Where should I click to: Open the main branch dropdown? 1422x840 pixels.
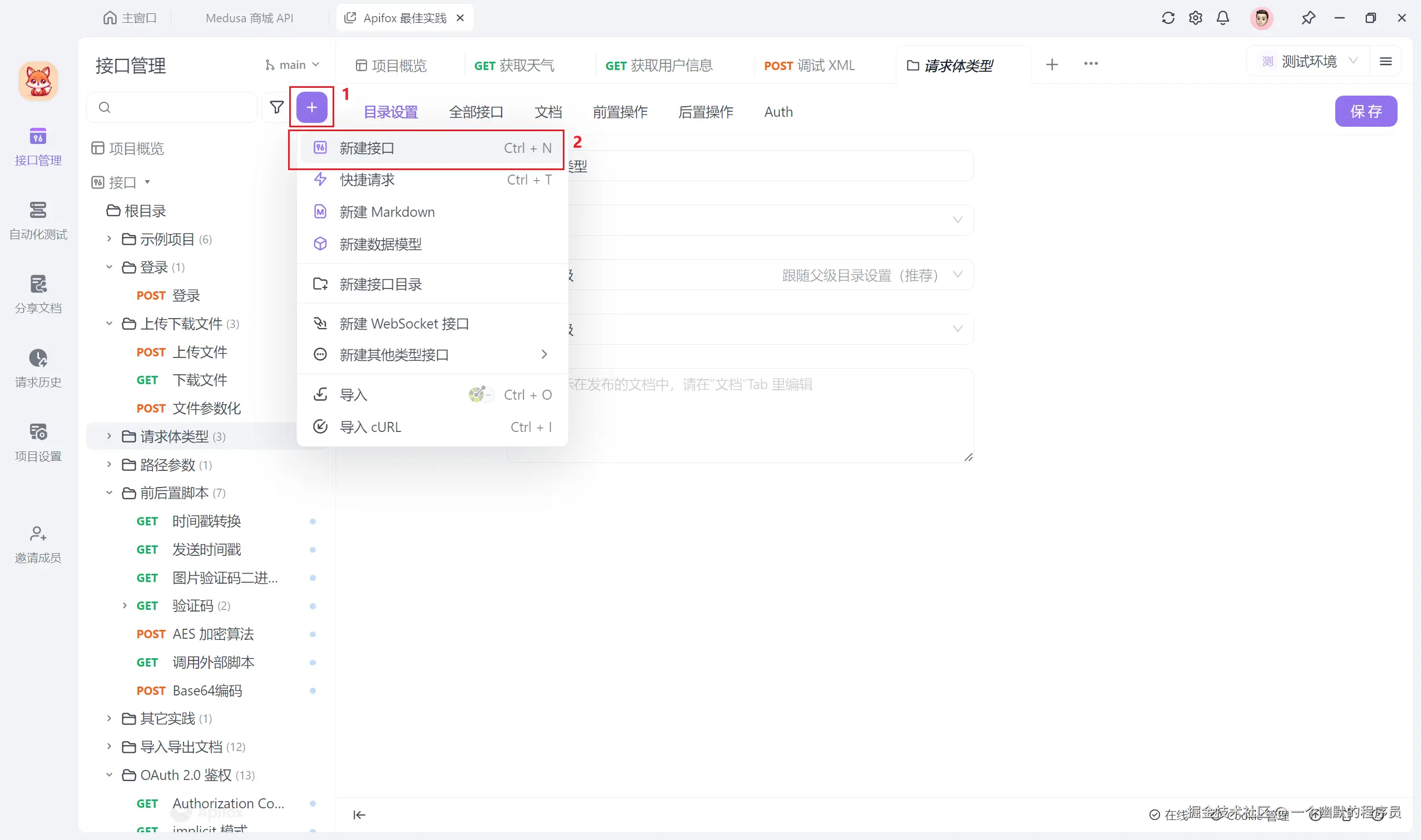coord(292,64)
